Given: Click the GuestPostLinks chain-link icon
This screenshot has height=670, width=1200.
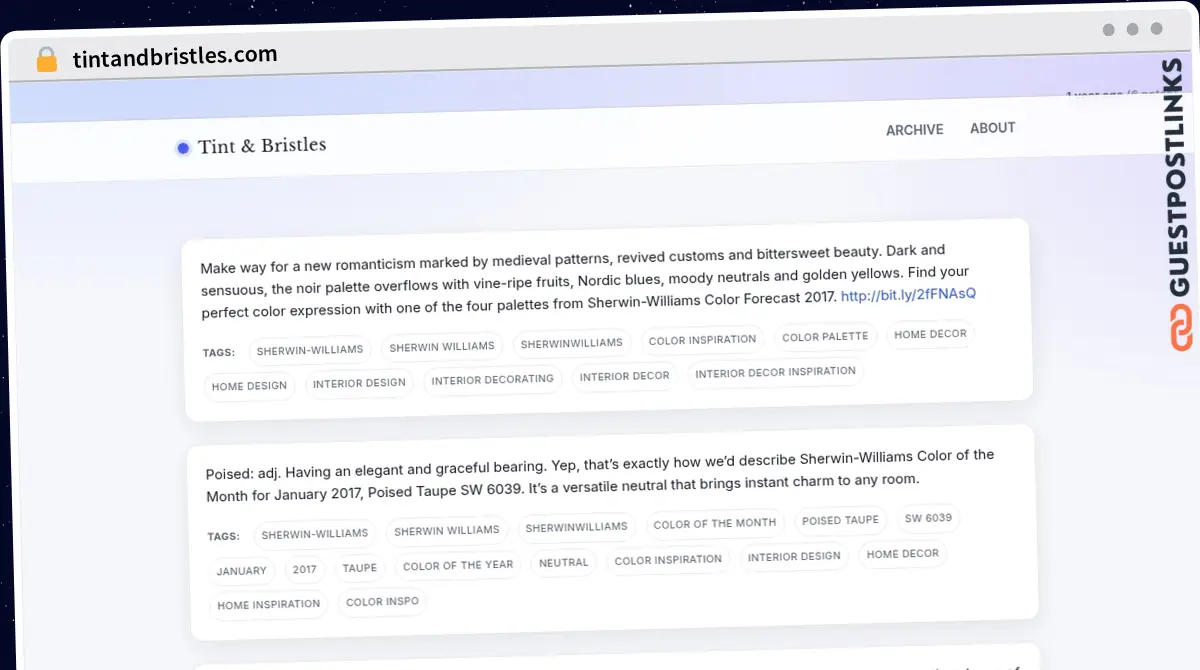Looking at the screenshot, I should (1181, 329).
